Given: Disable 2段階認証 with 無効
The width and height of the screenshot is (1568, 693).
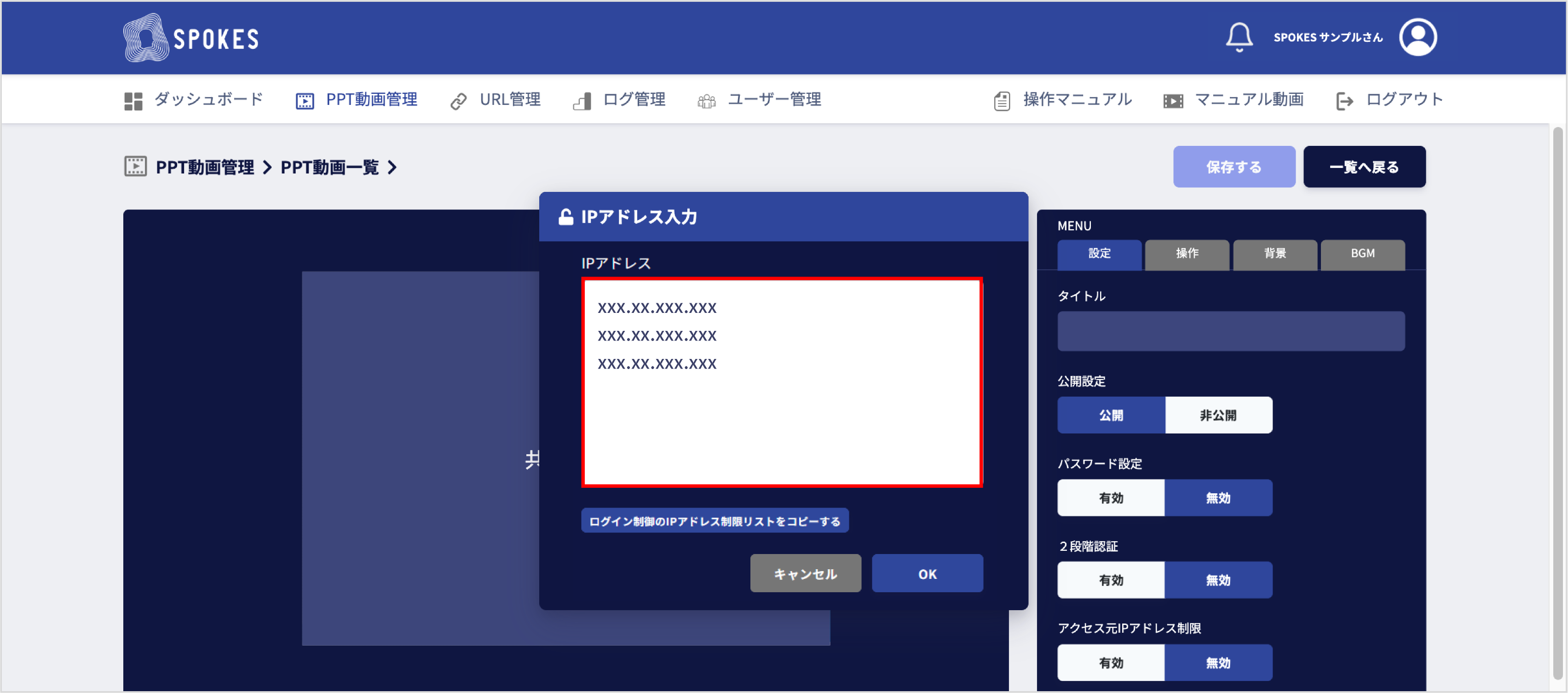Looking at the screenshot, I should pyautogui.click(x=1218, y=580).
